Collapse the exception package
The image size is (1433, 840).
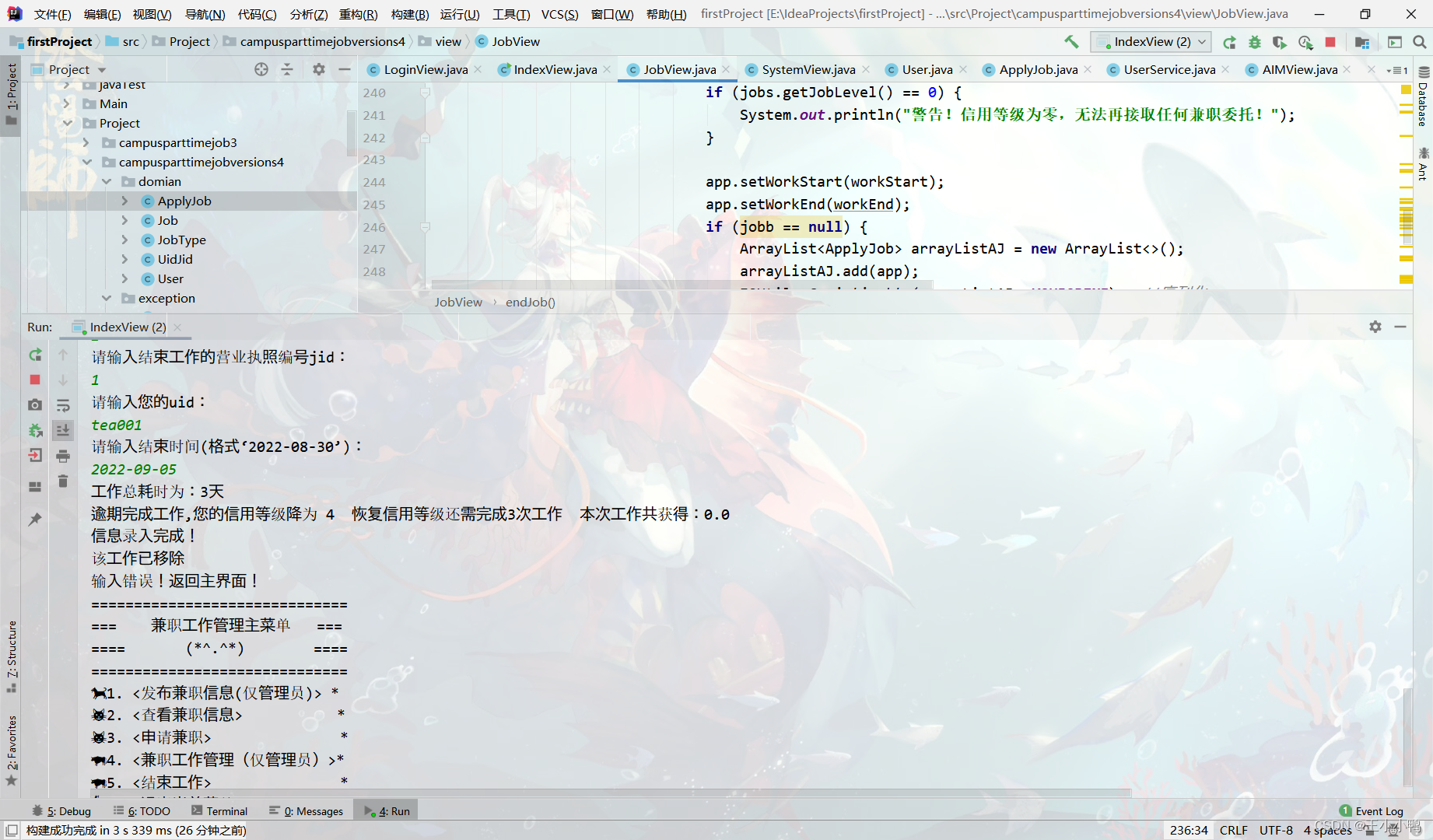point(106,298)
